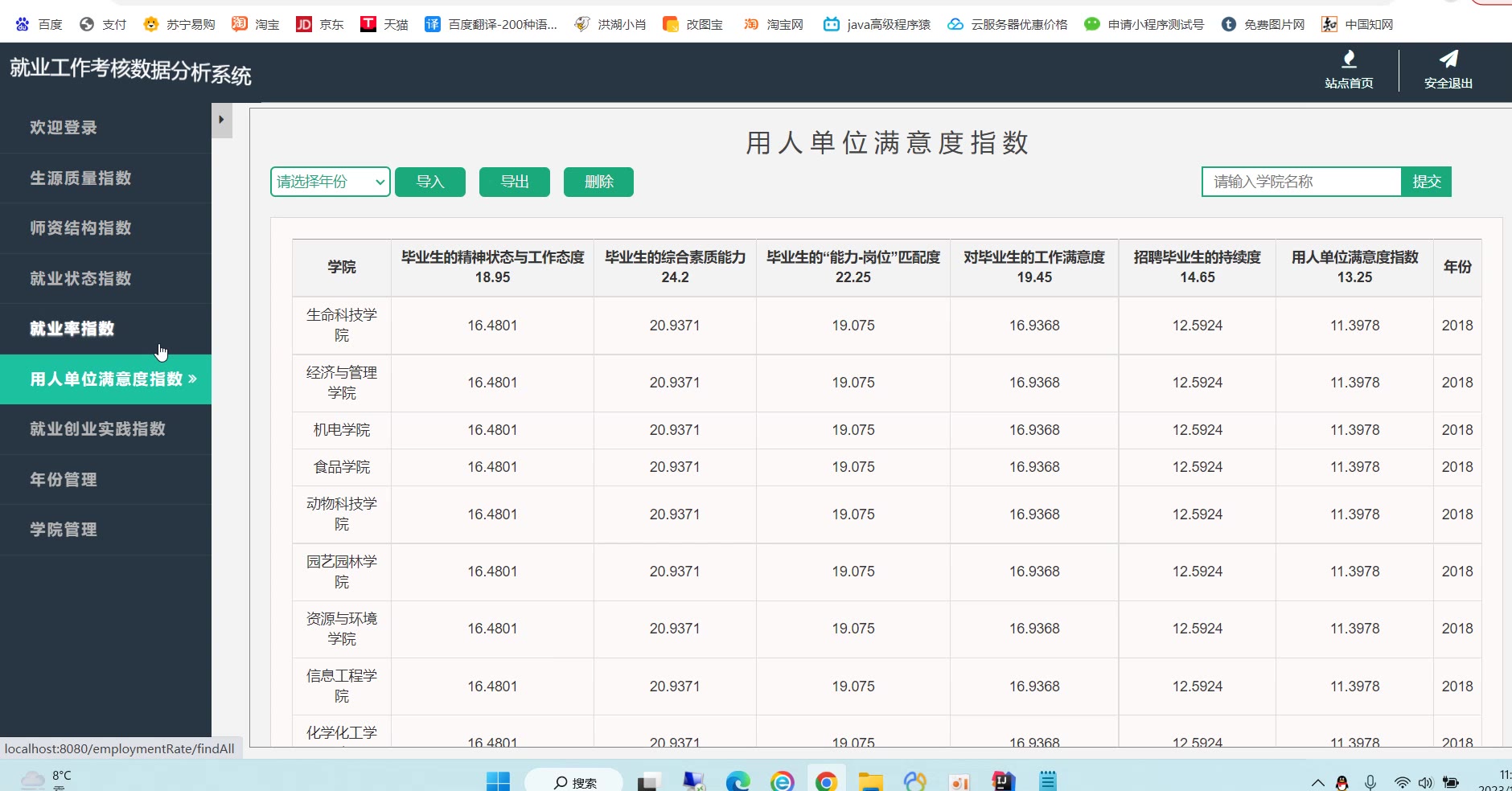Click the 安全退出 paper plane icon
Screen dimensions: 1512x791
pyautogui.click(x=1448, y=59)
